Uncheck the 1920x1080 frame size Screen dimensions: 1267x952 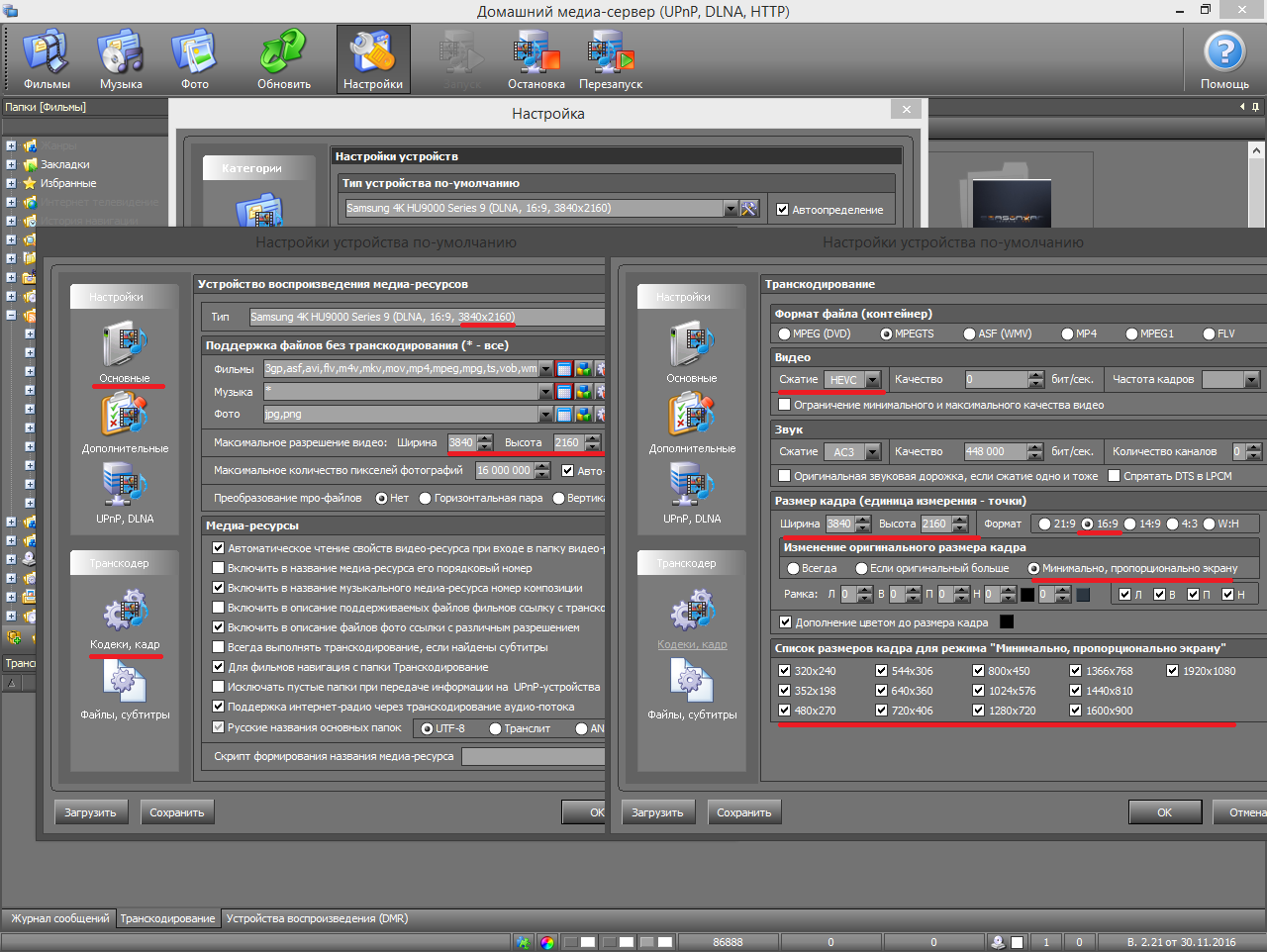tap(1173, 671)
